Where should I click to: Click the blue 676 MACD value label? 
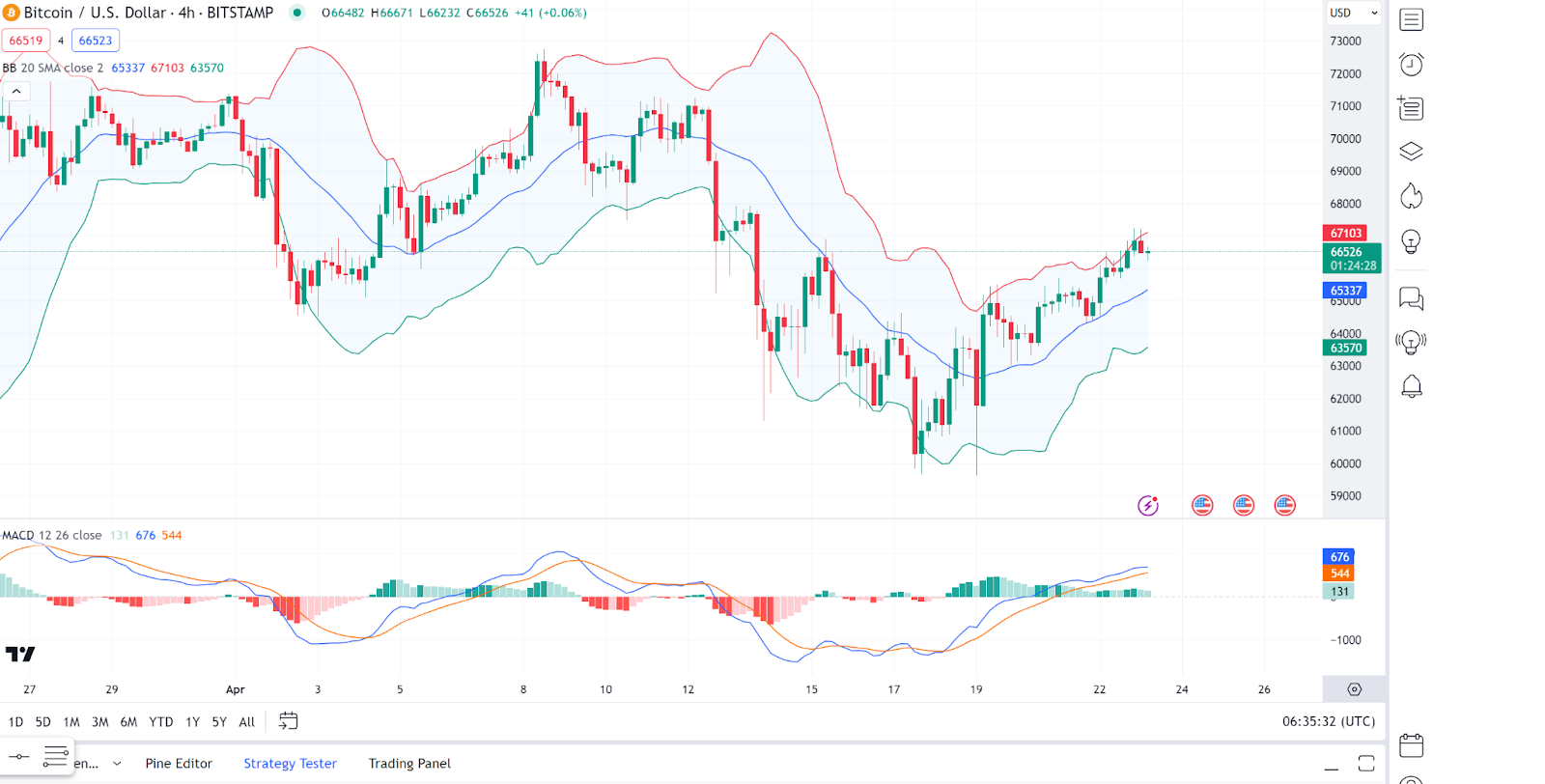click(x=1339, y=557)
